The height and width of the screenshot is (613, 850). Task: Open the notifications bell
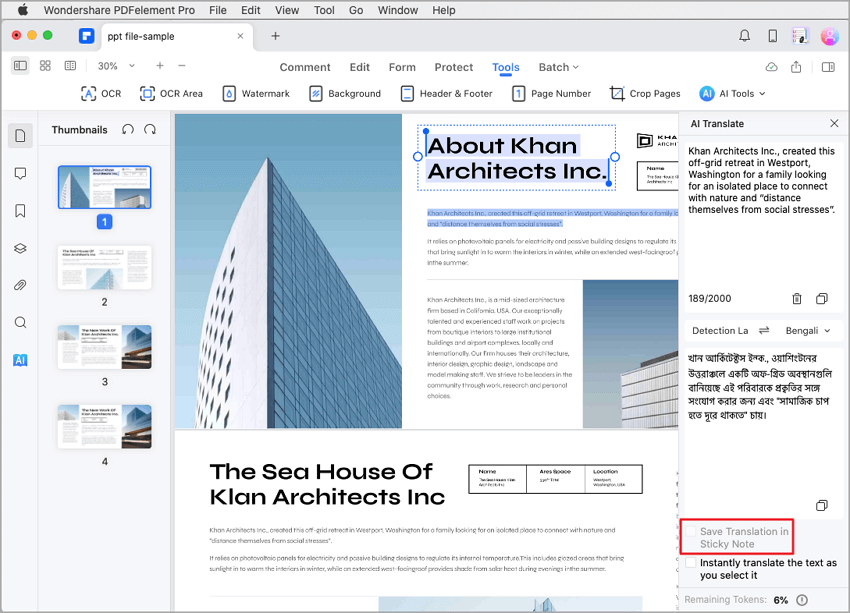pos(745,36)
